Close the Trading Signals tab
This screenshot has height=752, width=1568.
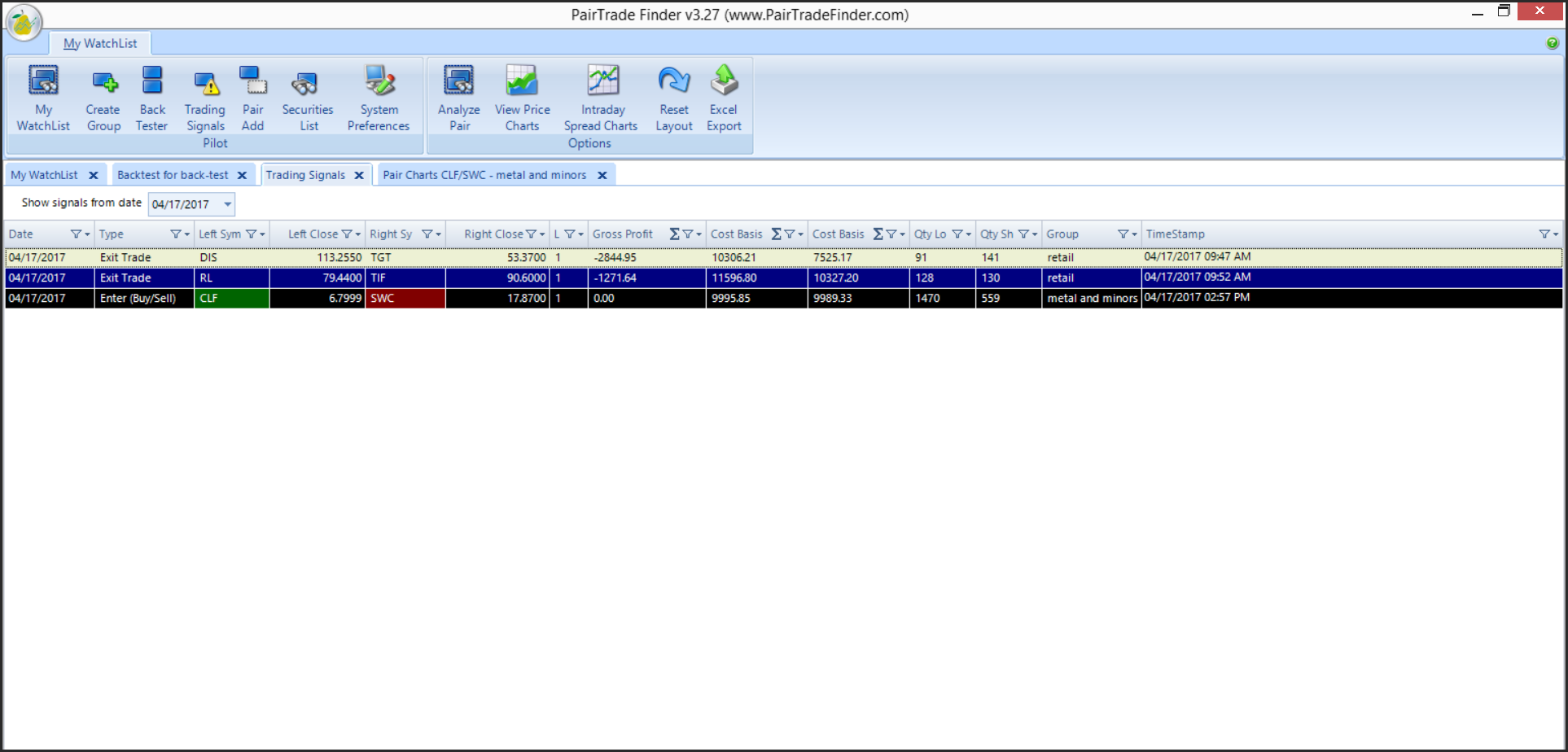tap(359, 175)
